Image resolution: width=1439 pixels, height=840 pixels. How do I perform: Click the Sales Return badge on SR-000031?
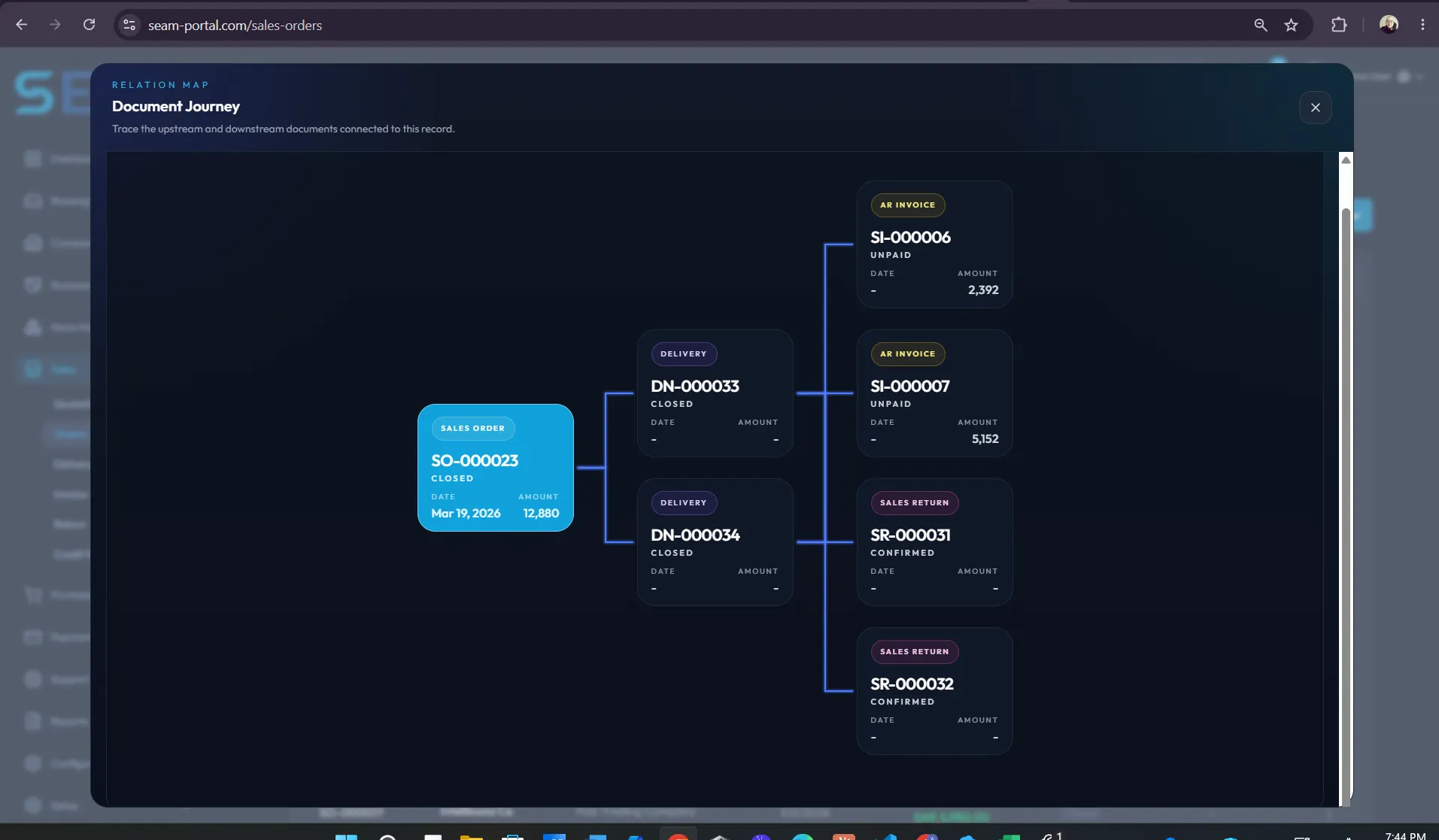click(915, 503)
